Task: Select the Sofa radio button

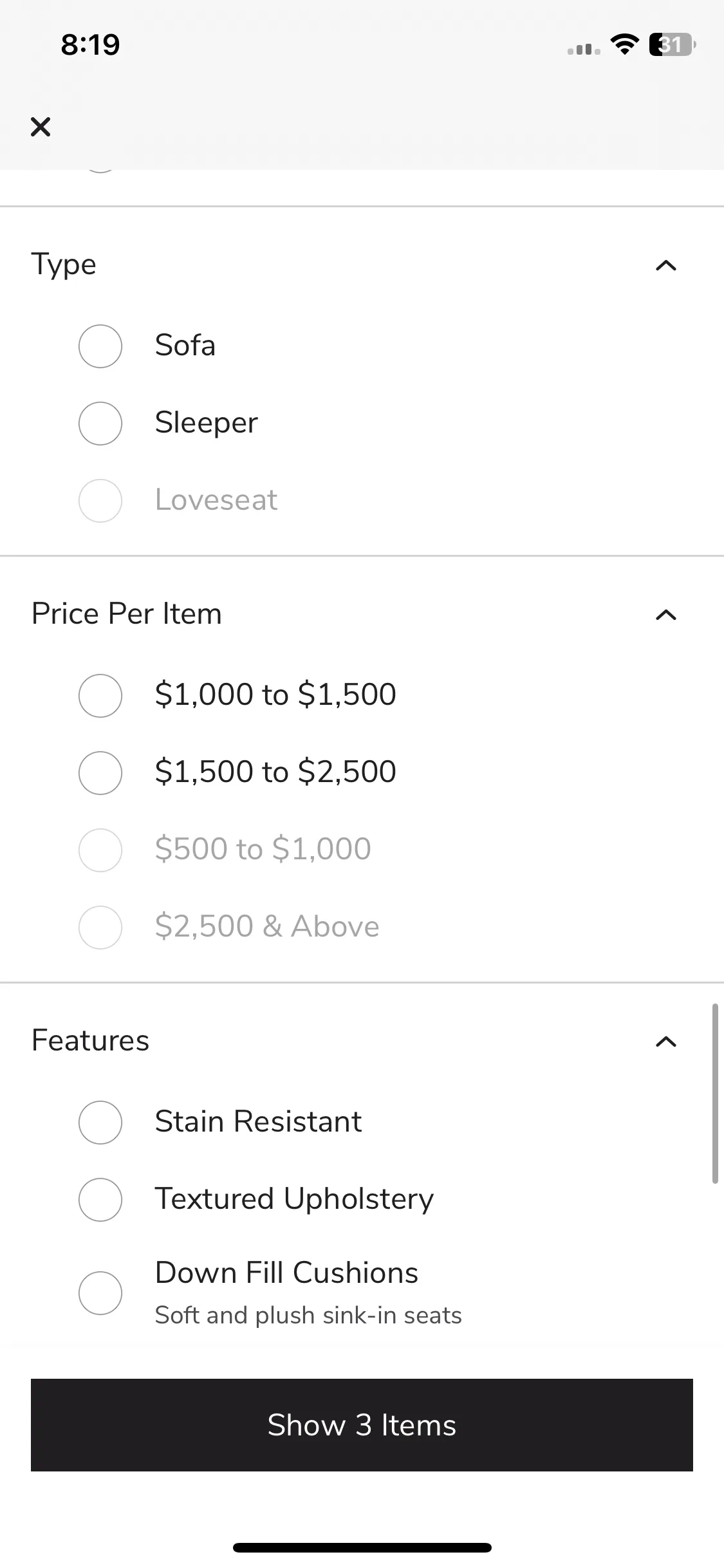Action: (x=100, y=346)
